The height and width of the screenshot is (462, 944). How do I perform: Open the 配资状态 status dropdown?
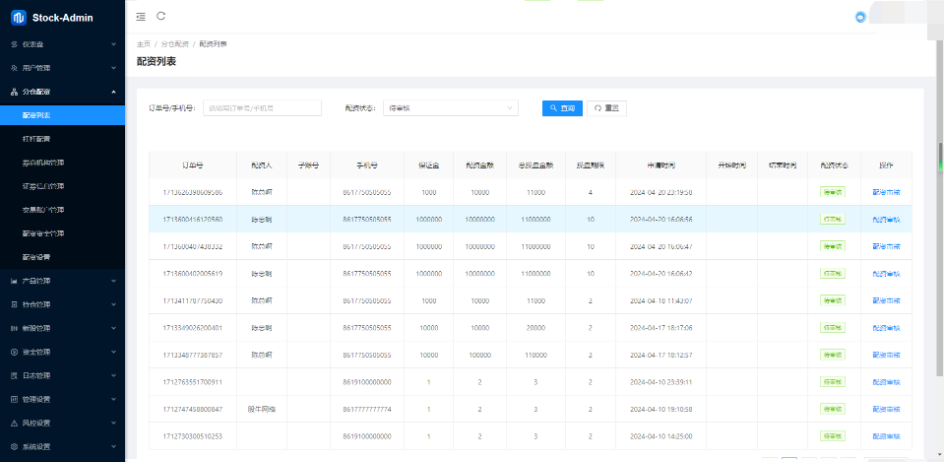pos(450,108)
